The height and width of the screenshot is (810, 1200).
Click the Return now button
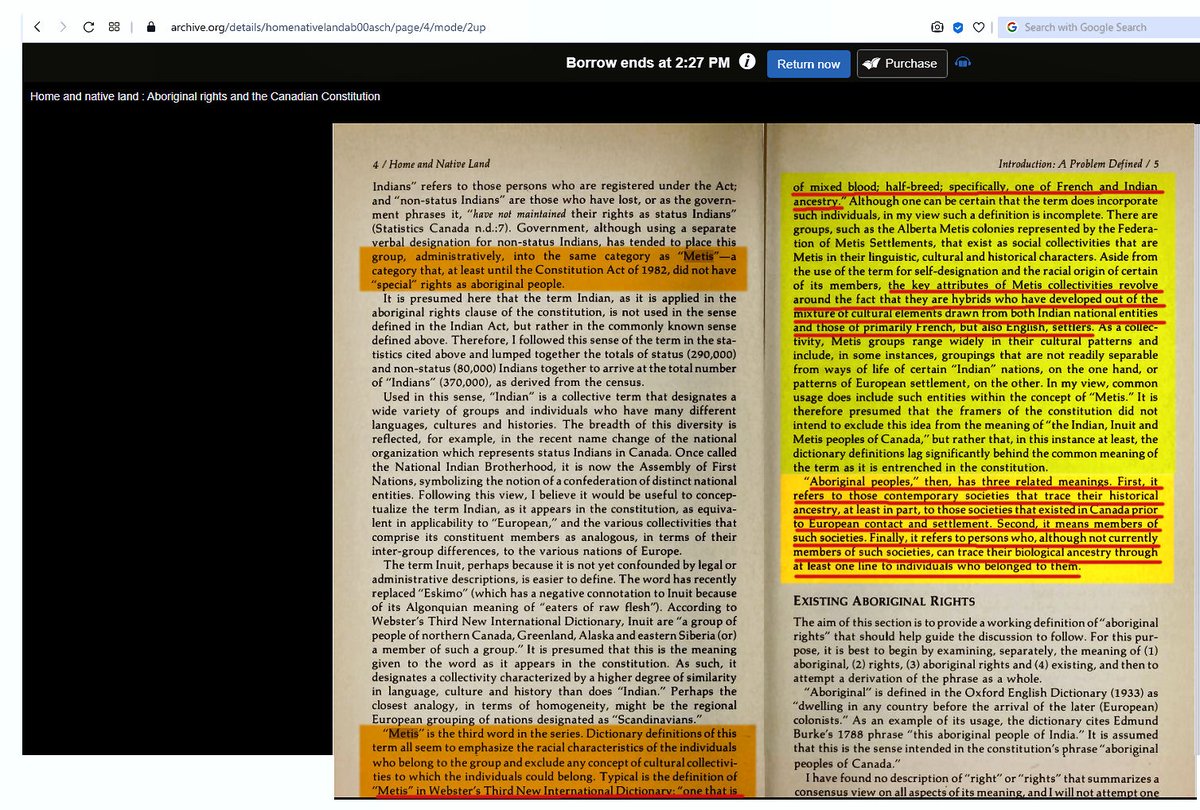(808, 64)
